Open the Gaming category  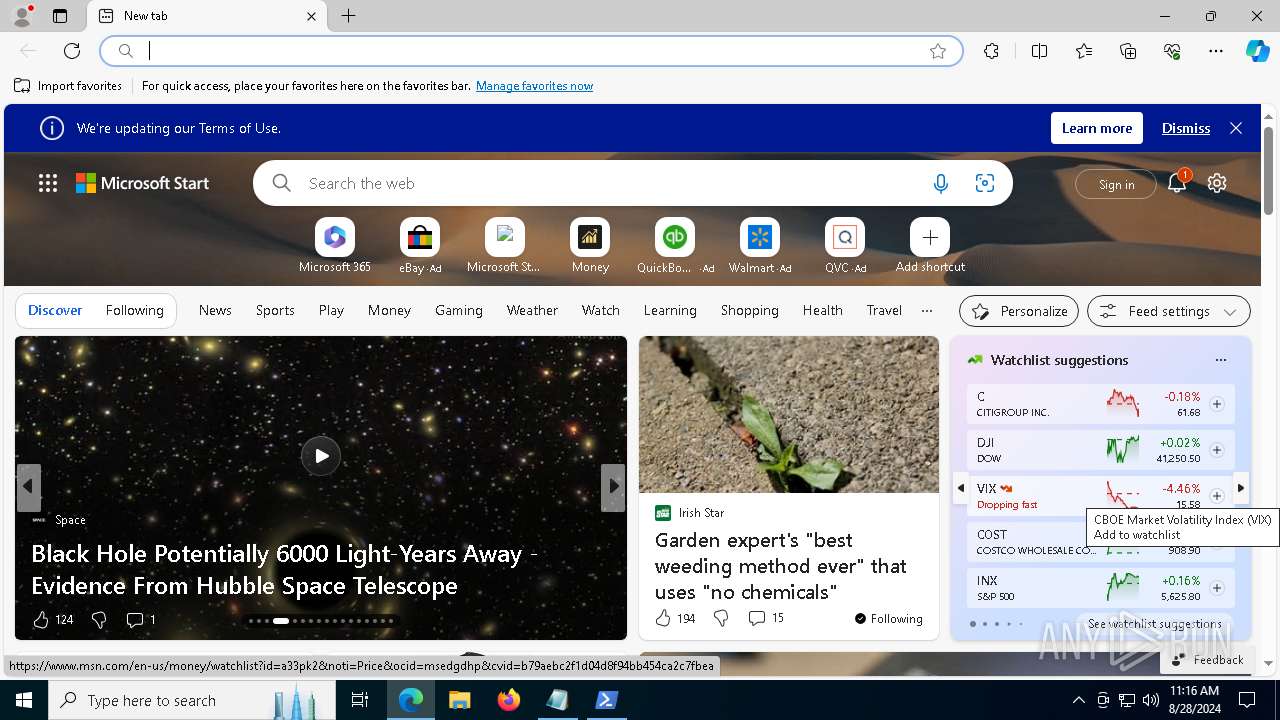coord(459,310)
